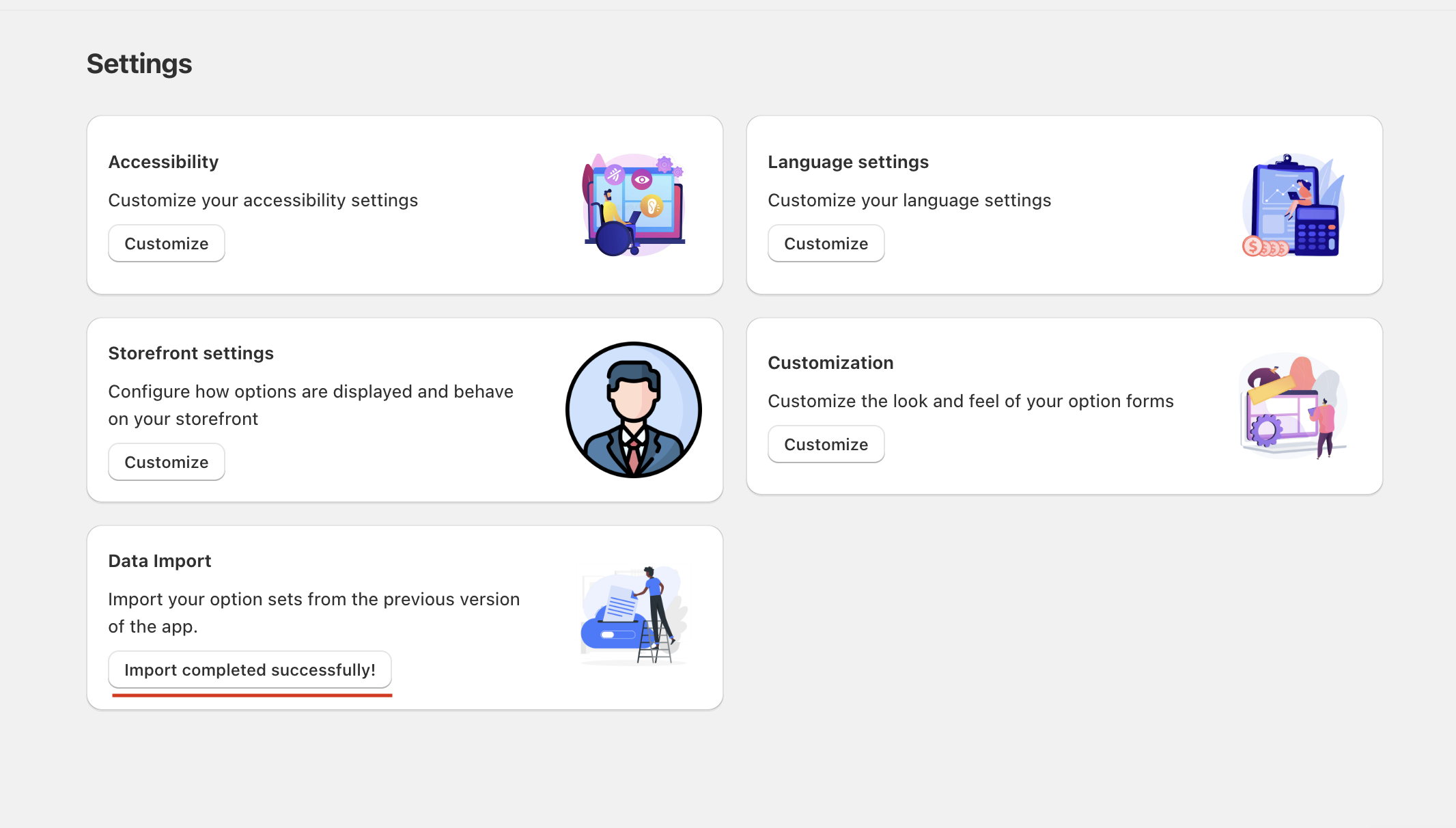Click the Data Import cloud illustration
This screenshot has height=828, width=1456.
coord(633,615)
